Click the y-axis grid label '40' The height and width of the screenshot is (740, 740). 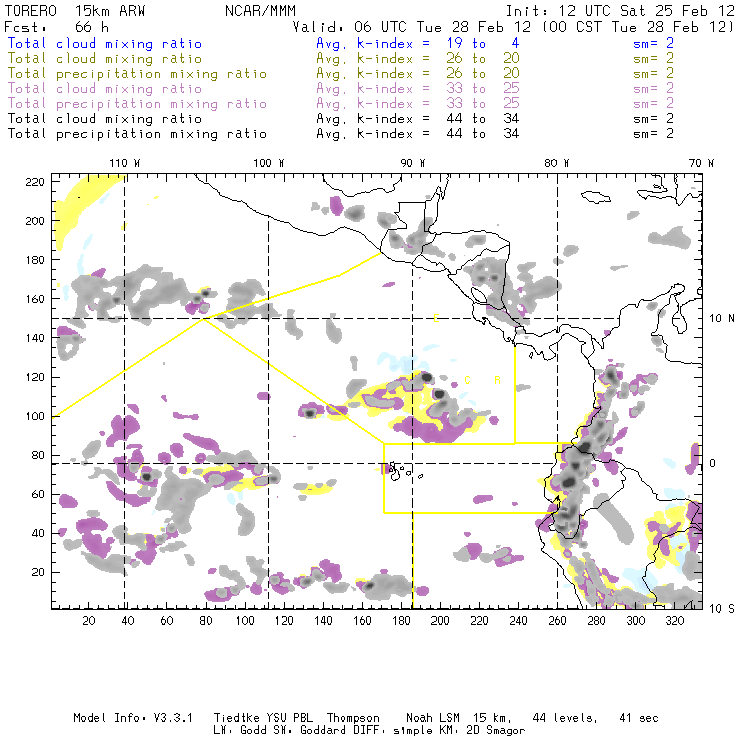point(38,533)
